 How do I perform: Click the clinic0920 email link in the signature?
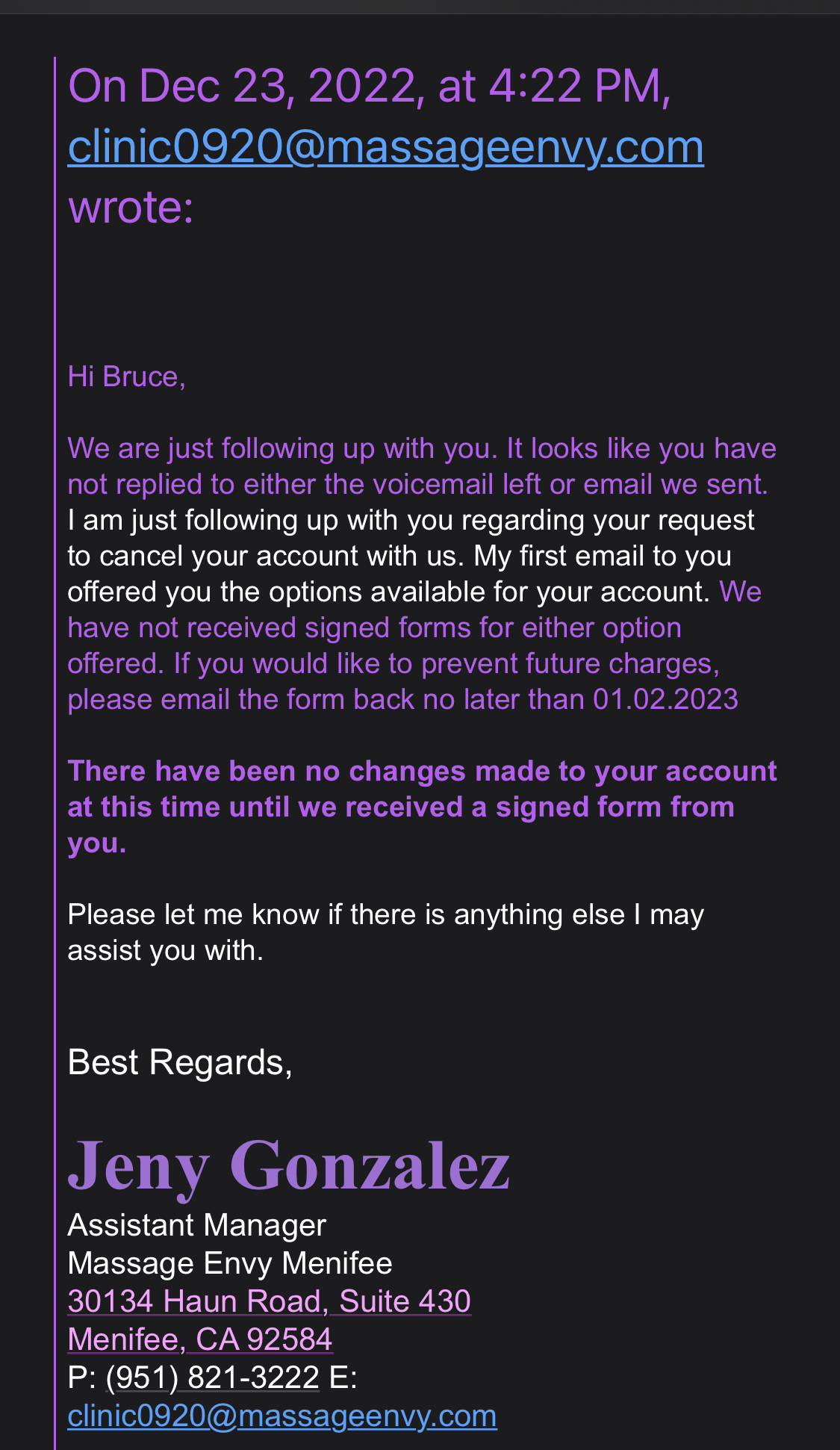pos(282,1416)
